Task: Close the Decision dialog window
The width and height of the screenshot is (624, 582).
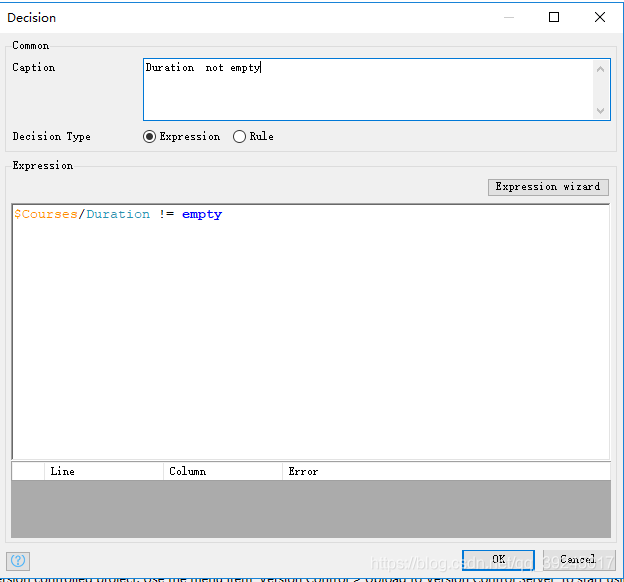Action: point(600,17)
